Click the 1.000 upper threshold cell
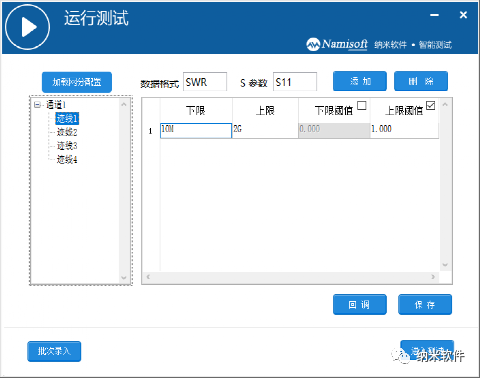This screenshot has width=480, height=378. click(404, 130)
